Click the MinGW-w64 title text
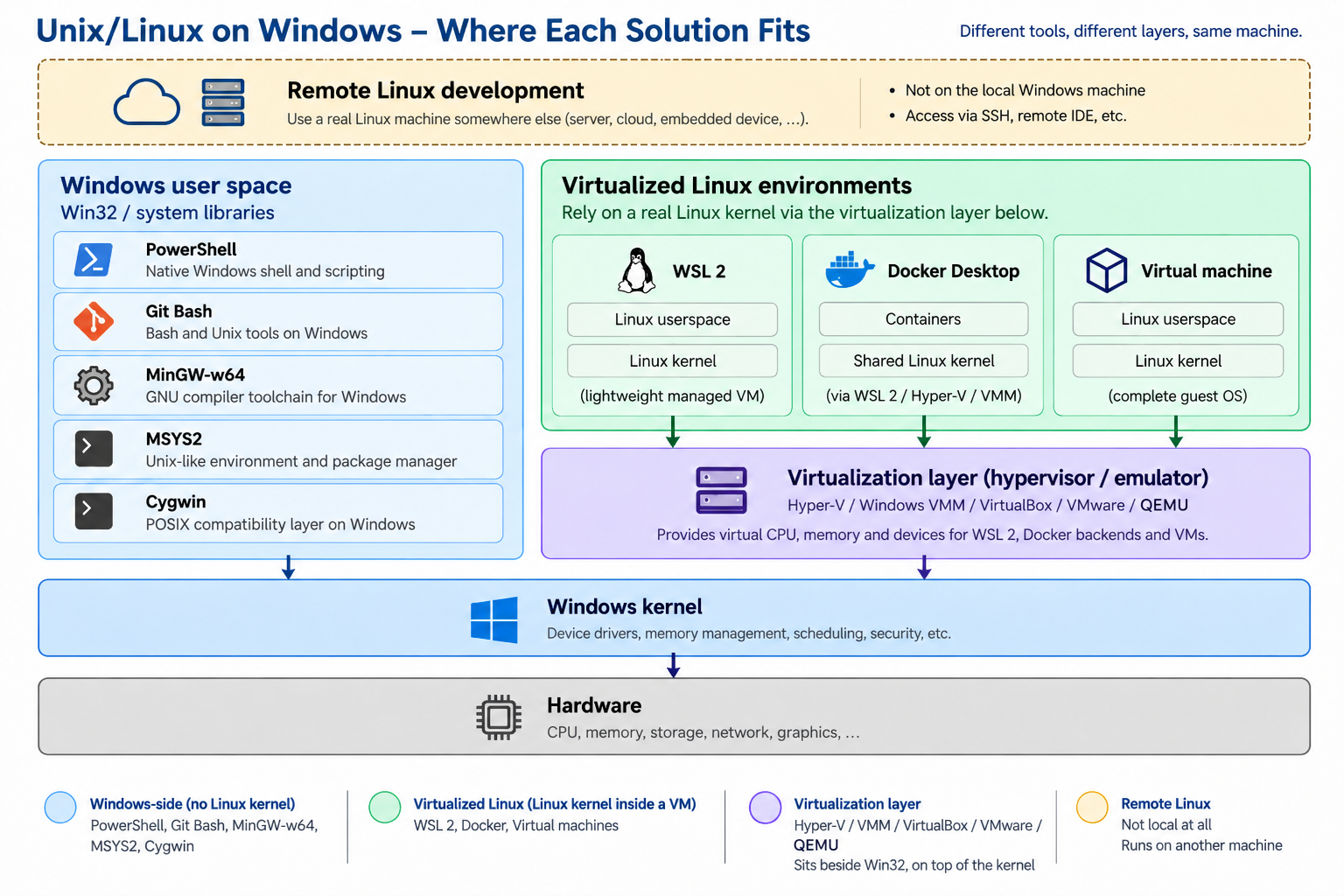 (195, 374)
